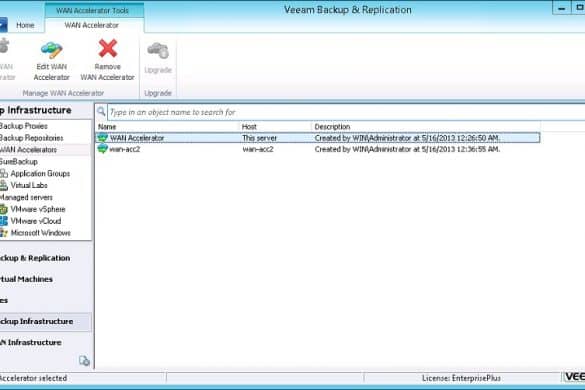Click the Edit WAN Accelerator icon

51,50
